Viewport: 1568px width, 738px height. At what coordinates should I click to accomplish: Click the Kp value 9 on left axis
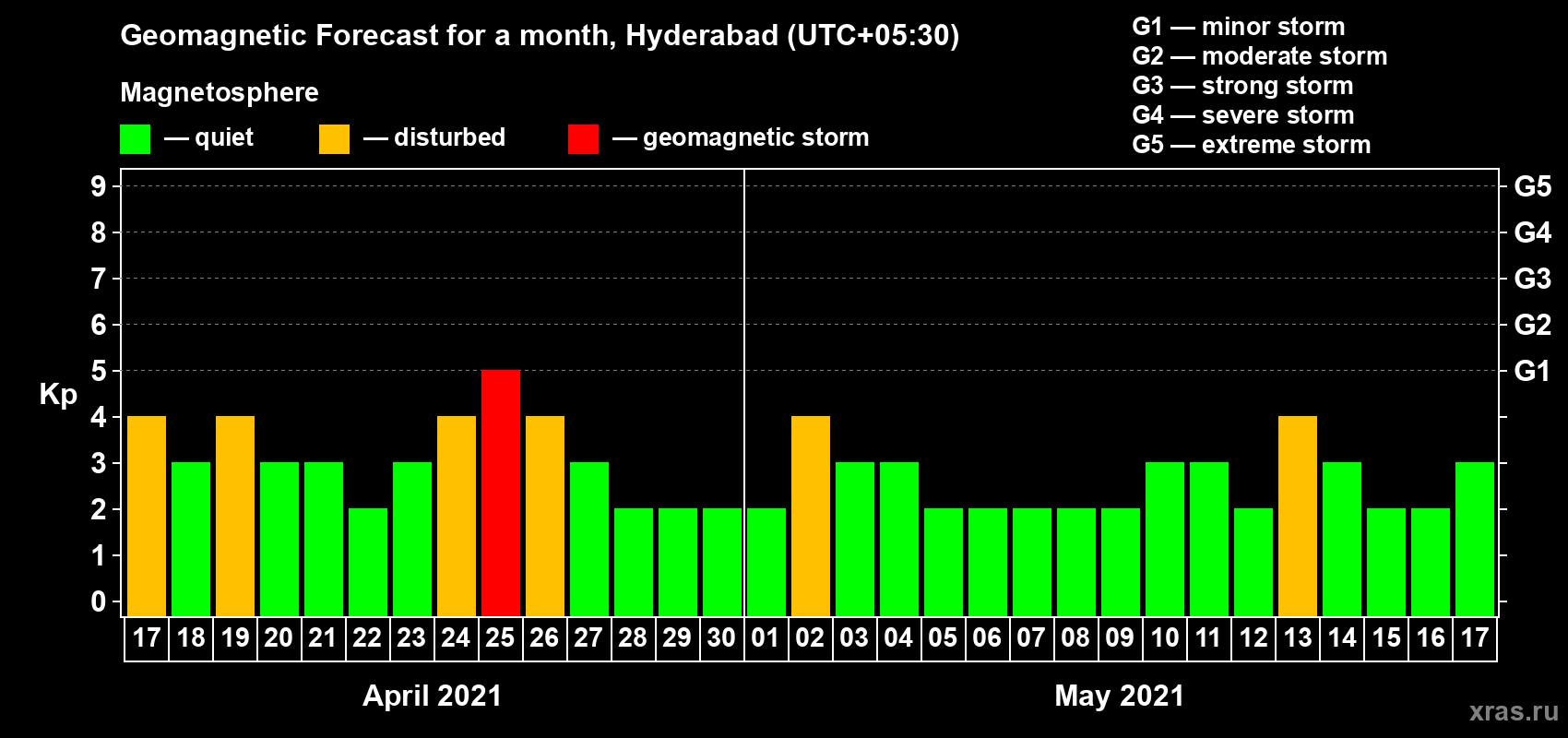click(x=99, y=186)
